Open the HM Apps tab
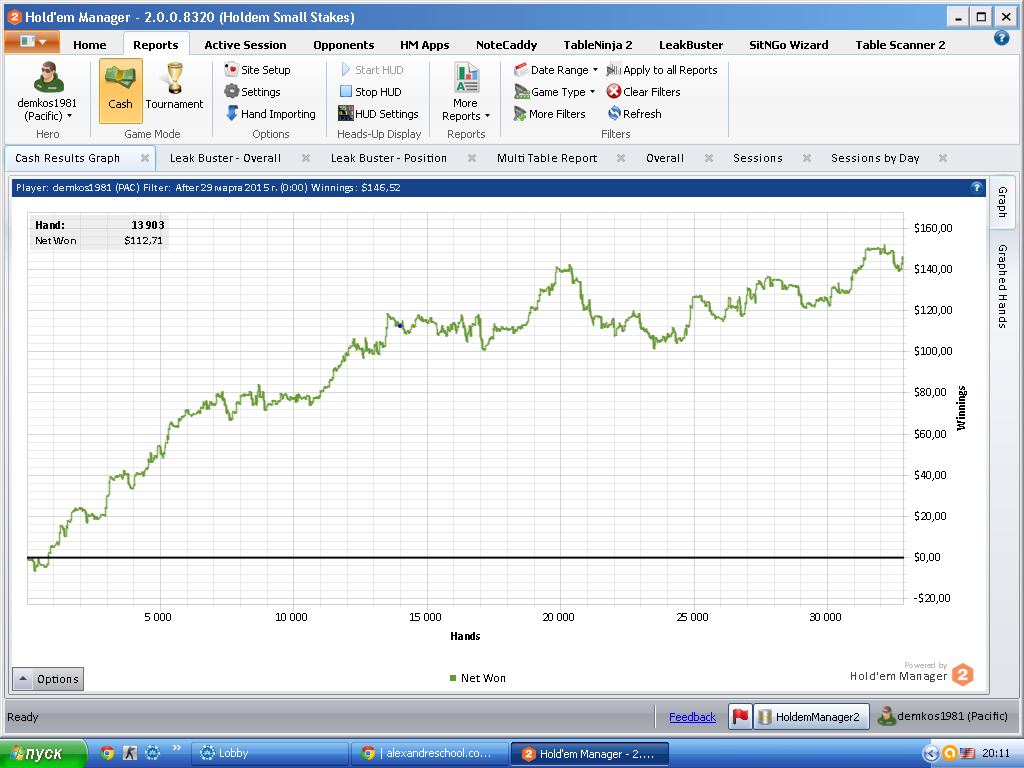1024x768 pixels. [x=424, y=45]
